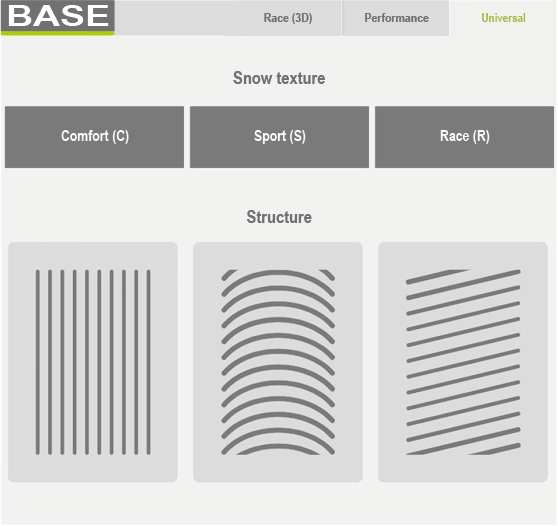Open the arched structure card
This screenshot has height=526, width=558.
tap(278, 362)
